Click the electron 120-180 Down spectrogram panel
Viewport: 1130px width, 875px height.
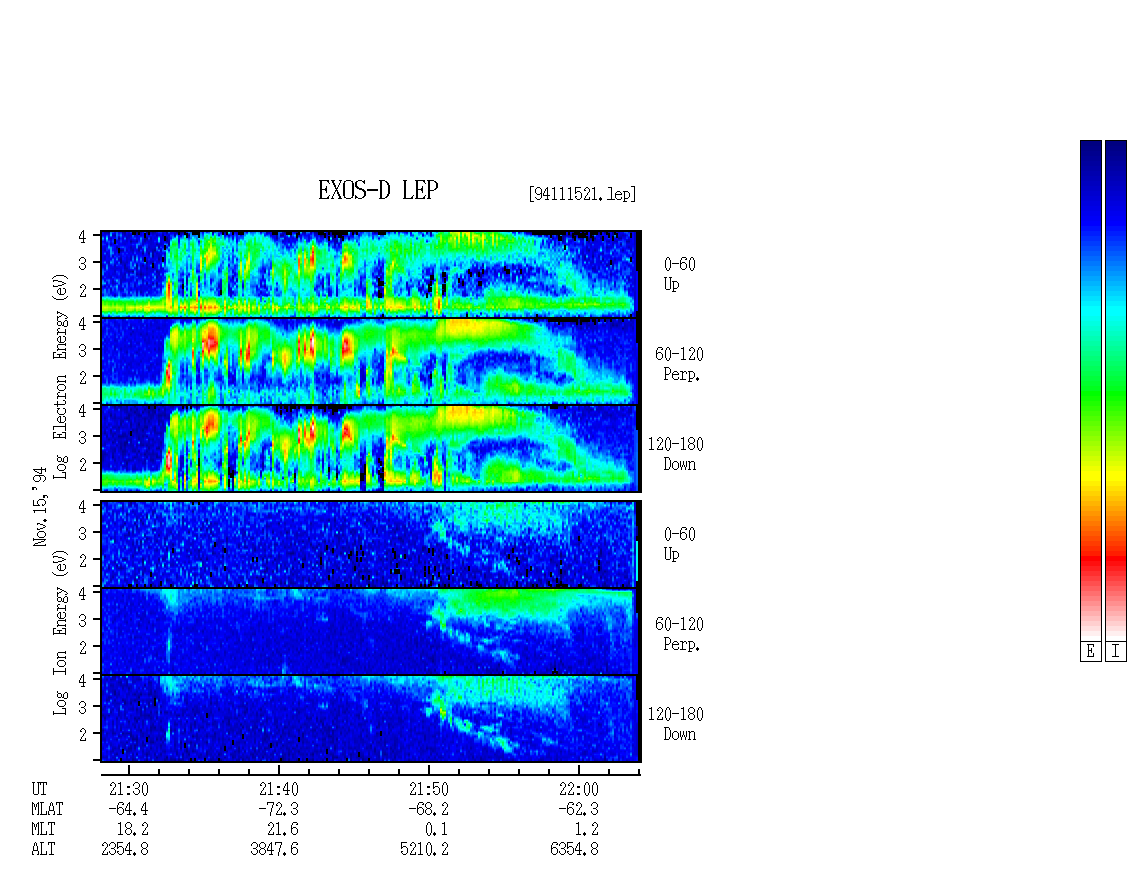pyautogui.click(x=370, y=448)
